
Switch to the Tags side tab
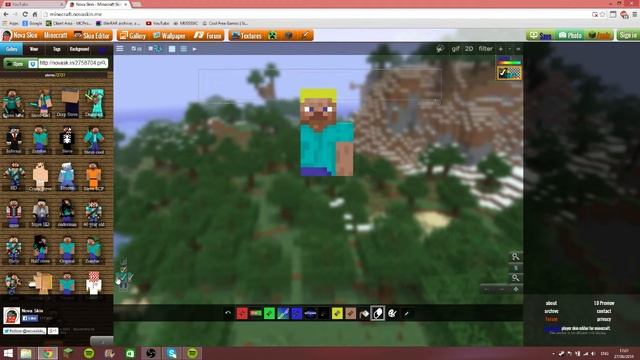tap(56, 49)
